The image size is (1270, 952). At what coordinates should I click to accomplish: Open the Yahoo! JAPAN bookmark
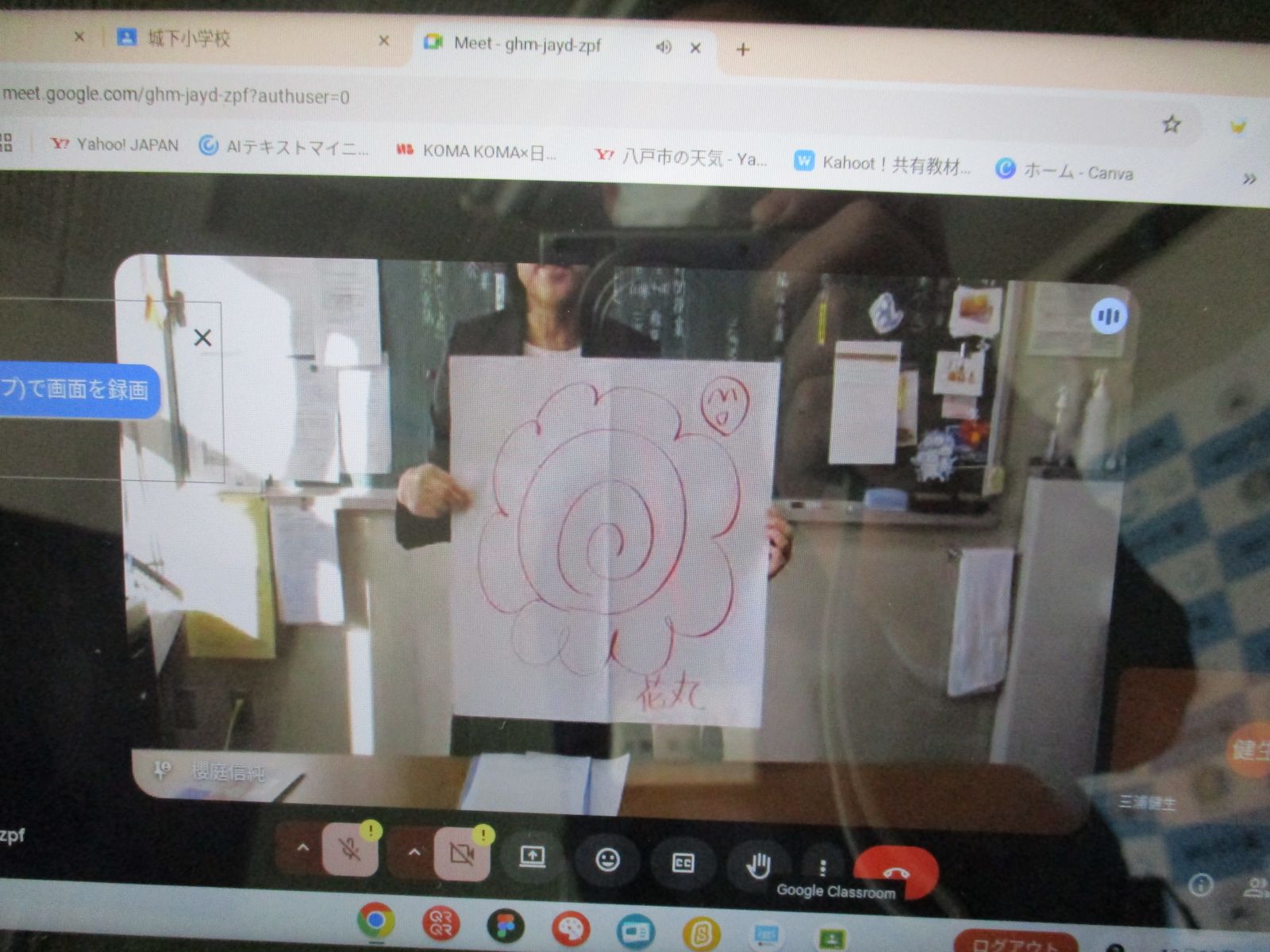coord(115,144)
